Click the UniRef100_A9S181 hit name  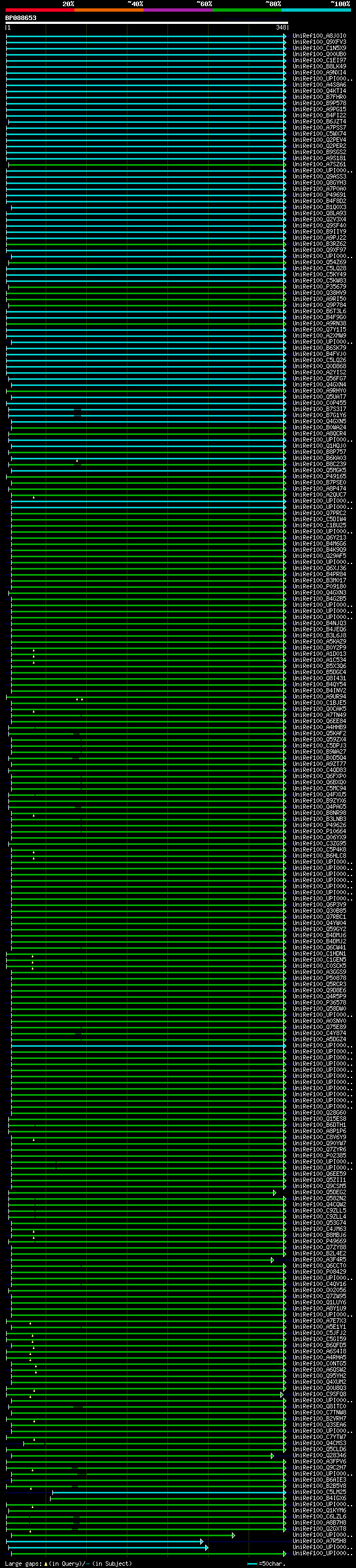[319, 159]
